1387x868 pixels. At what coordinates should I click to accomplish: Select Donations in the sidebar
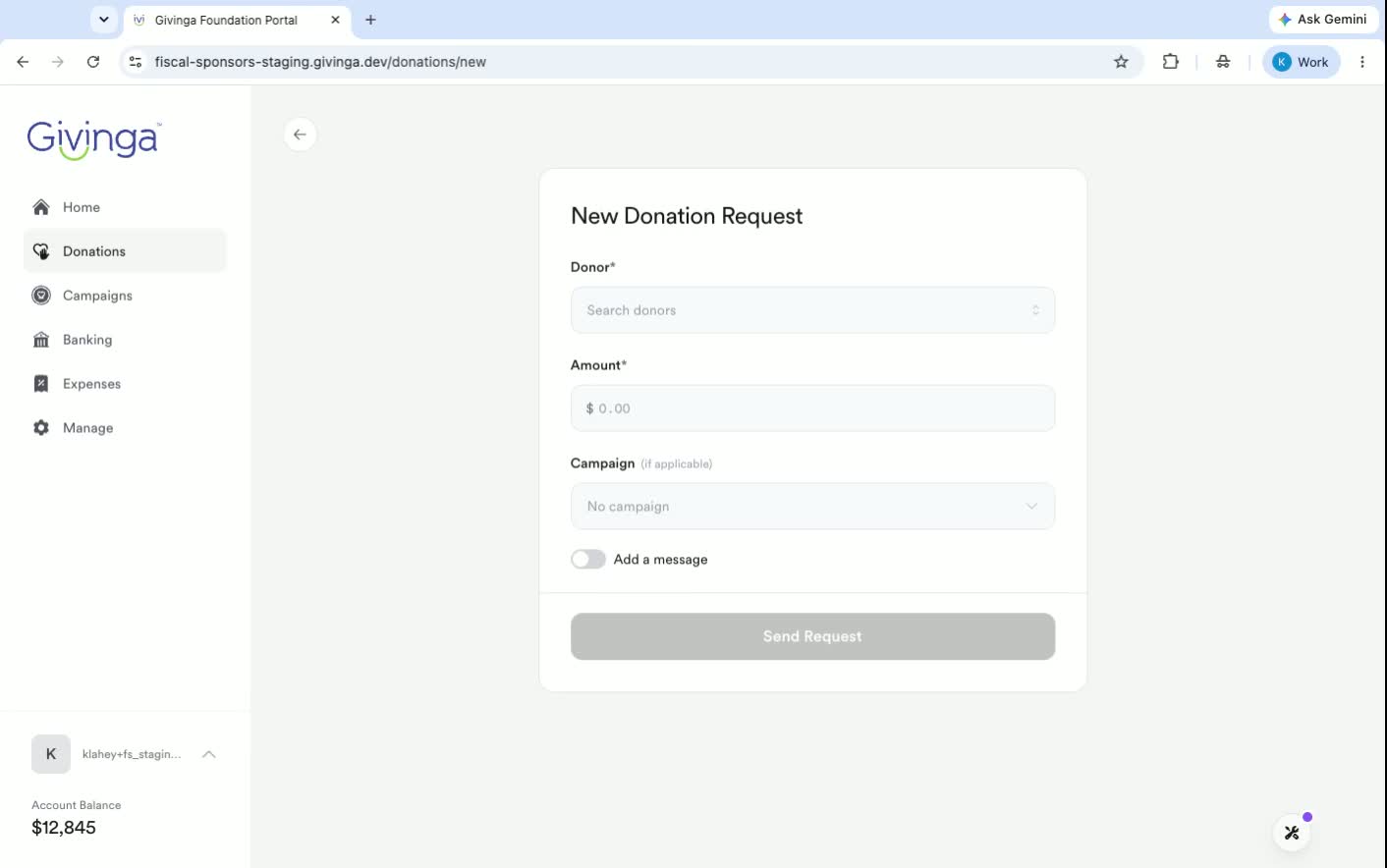click(125, 251)
